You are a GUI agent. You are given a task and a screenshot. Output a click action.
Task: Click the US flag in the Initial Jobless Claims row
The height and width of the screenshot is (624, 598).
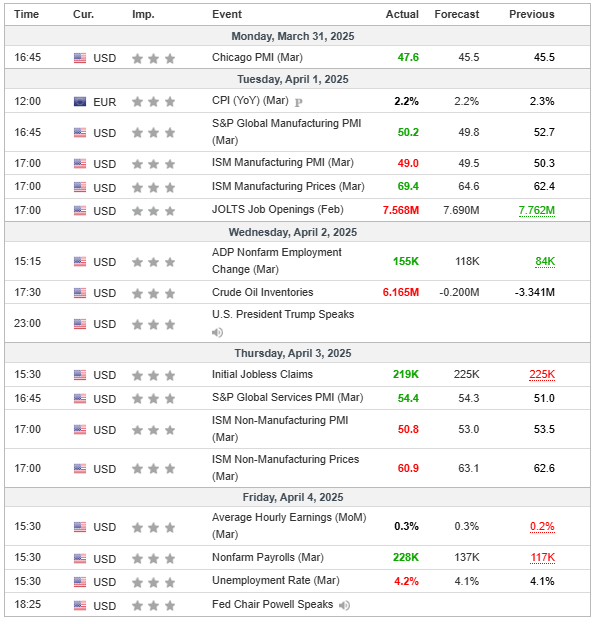click(80, 375)
